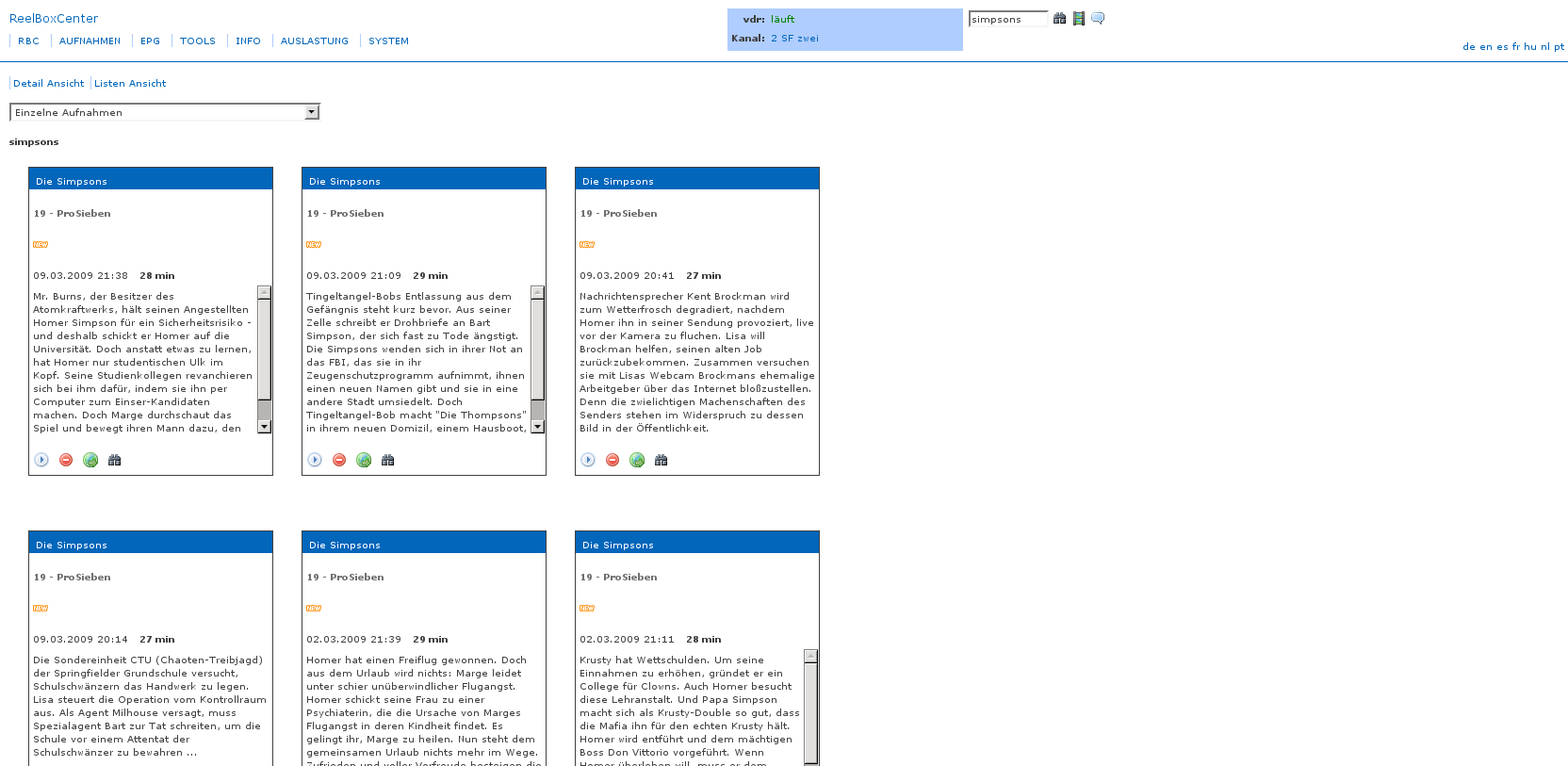
Task: Delete the recording from 09.03.2009 20:41
Action: (612, 460)
